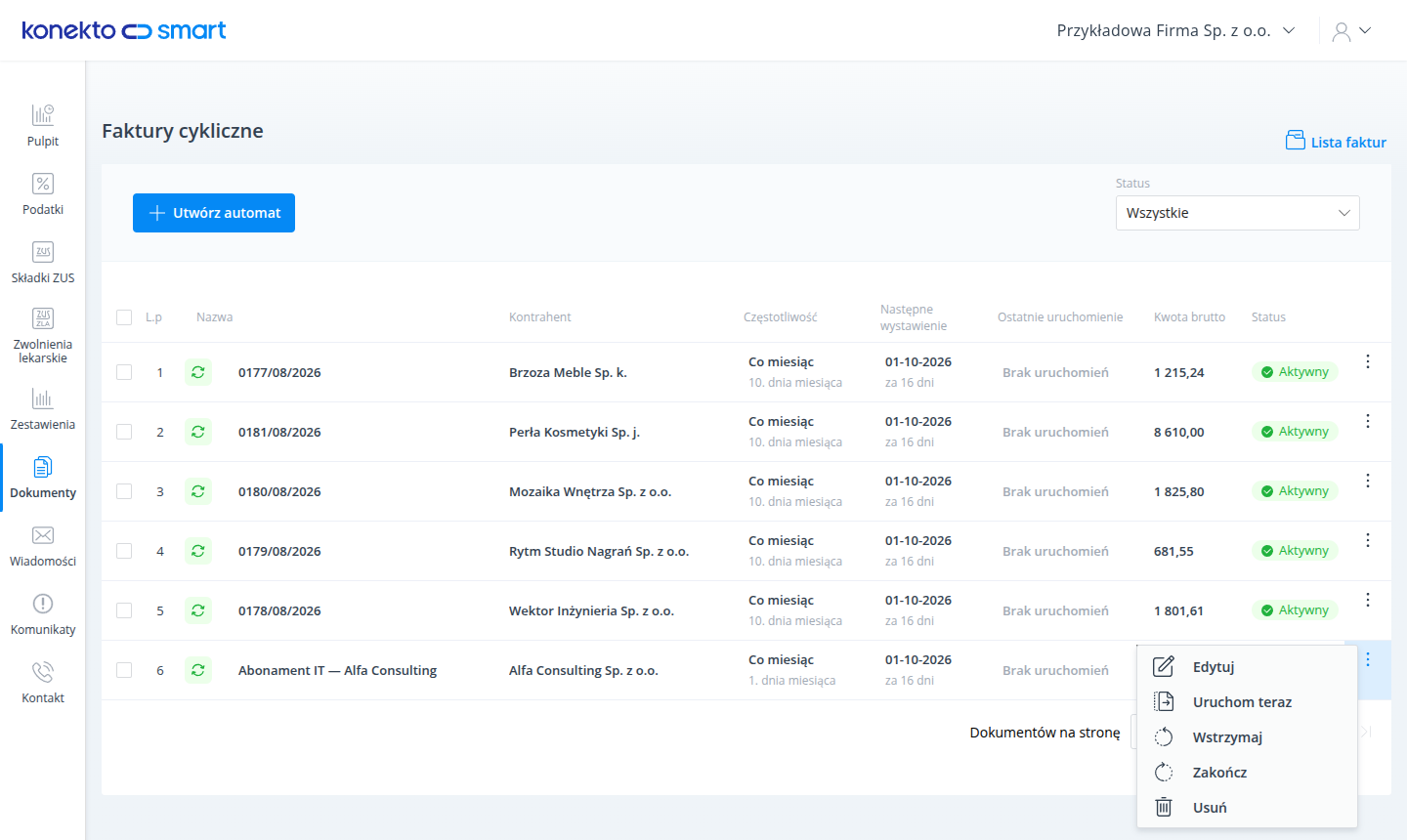Go to Podatki in sidebar
The height and width of the screenshot is (840, 1407).
click(43, 194)
